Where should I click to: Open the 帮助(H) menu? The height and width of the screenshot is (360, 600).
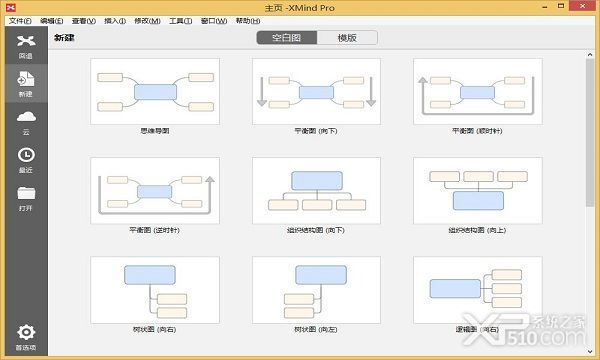tap(248, 21)
